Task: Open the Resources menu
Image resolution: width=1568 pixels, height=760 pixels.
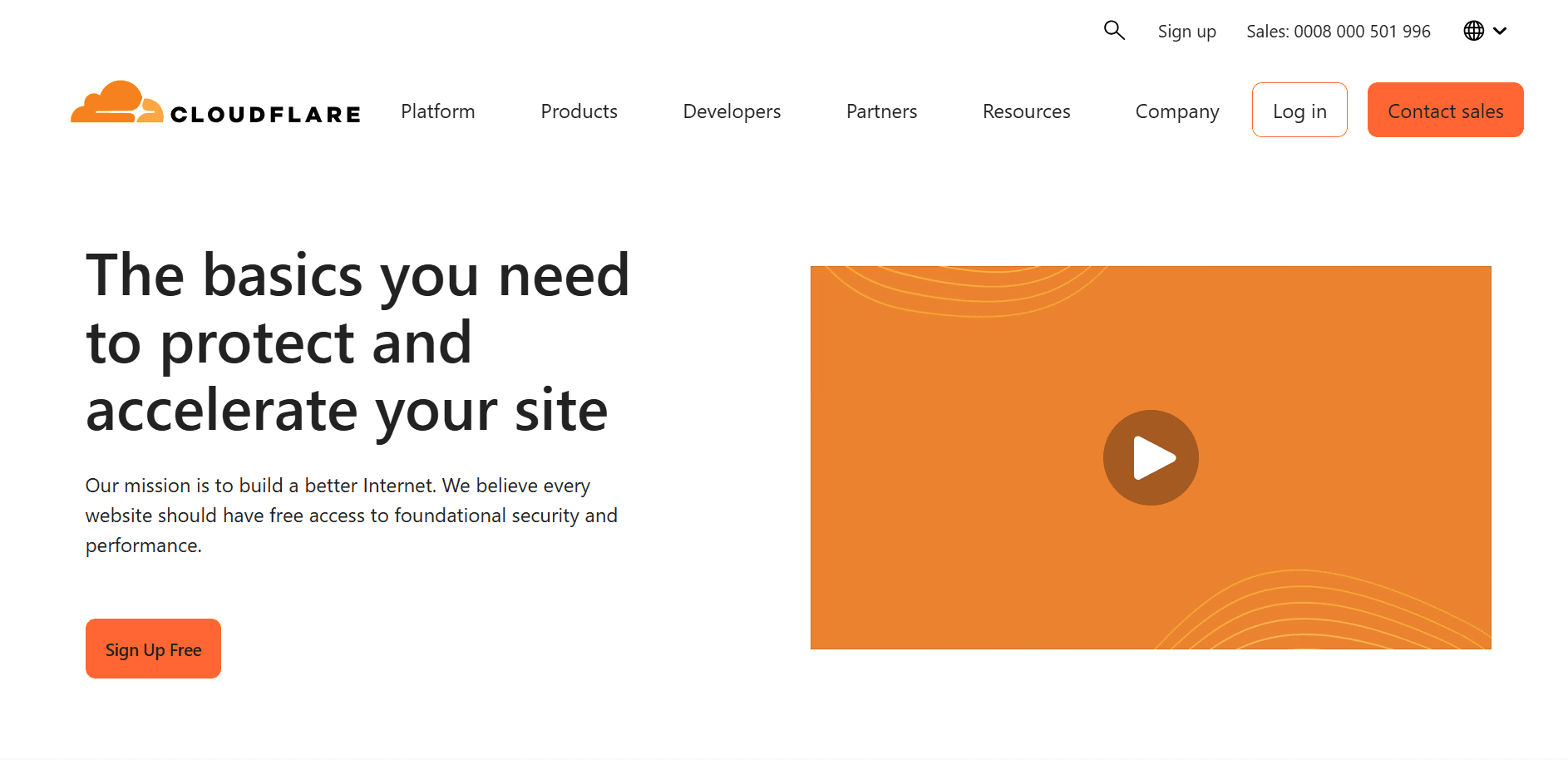Action: [1026, 111]
